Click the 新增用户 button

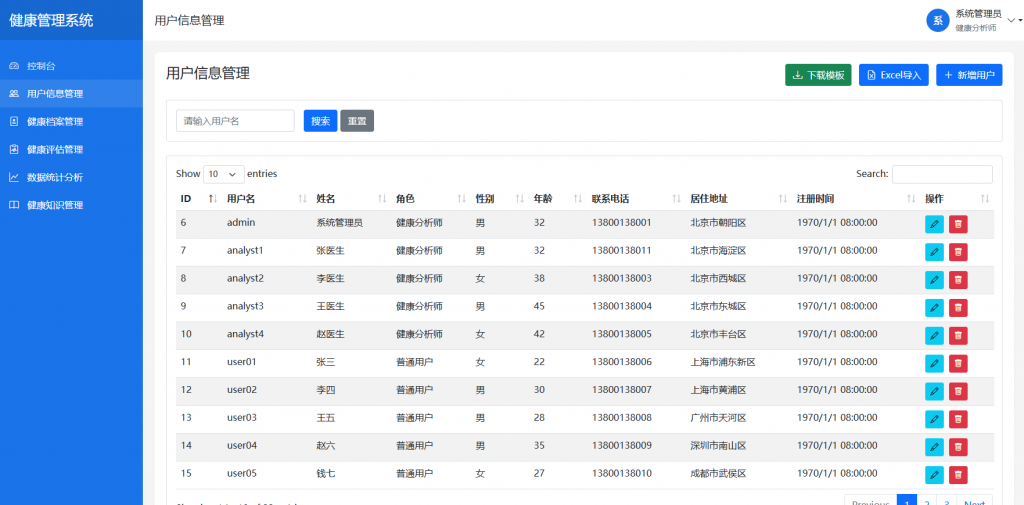point(969,75)
